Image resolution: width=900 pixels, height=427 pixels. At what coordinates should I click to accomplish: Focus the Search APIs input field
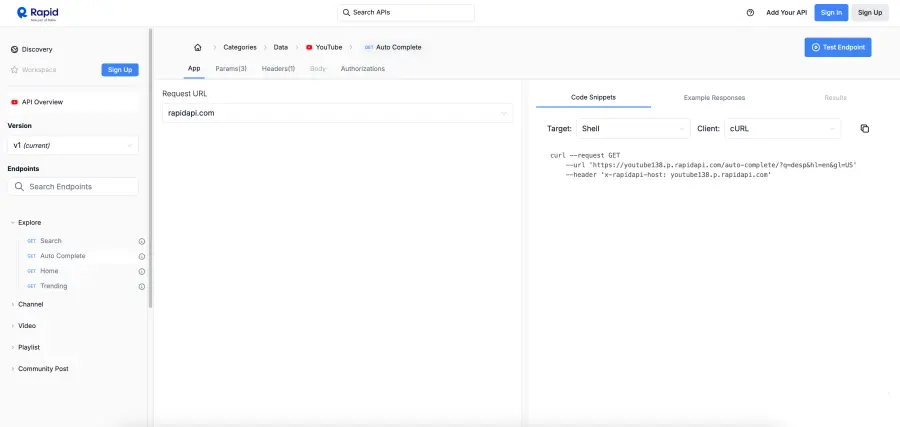(x=406, y=12)
